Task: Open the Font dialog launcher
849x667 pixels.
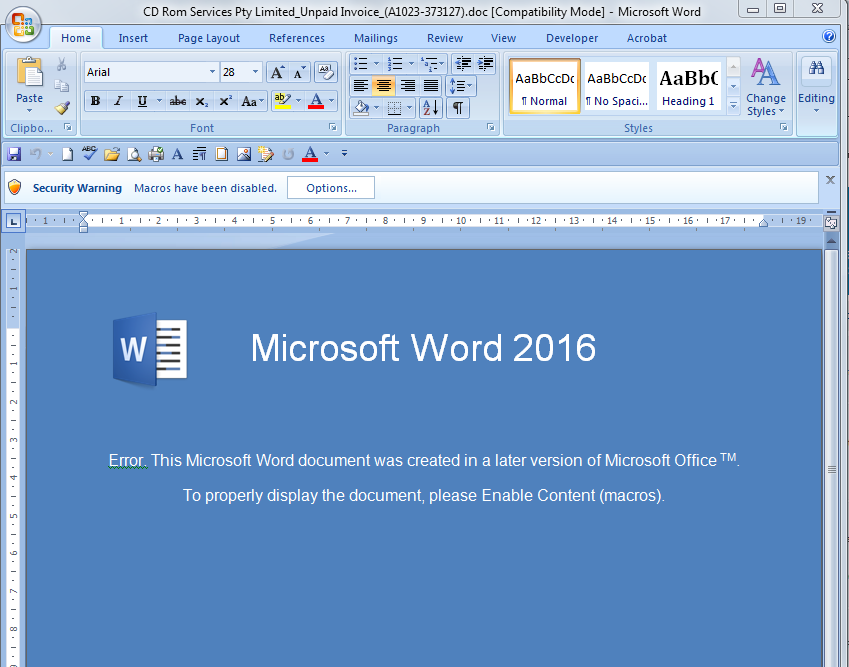Action: [x=333, y=127]
